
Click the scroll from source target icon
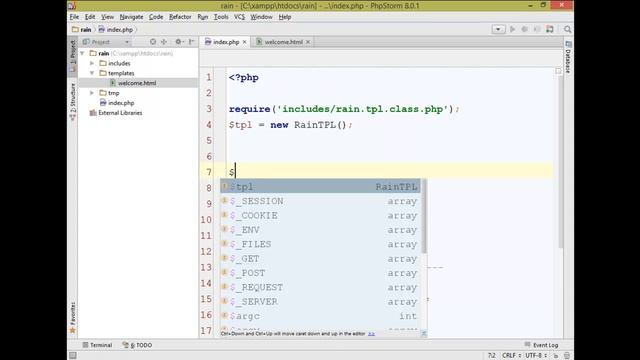pyautogui.click(x=153, y=42)
